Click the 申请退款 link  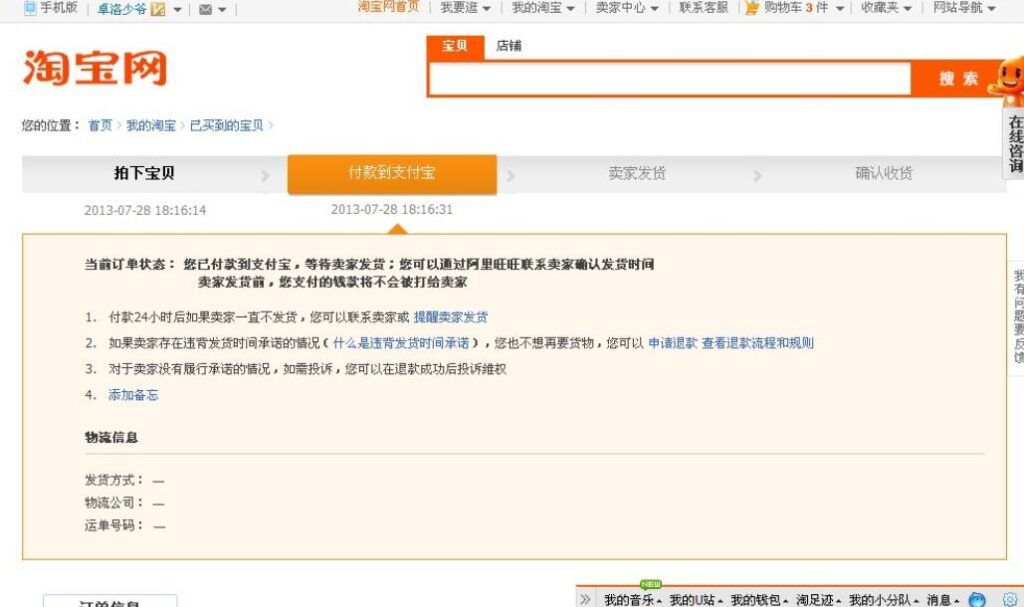pos(672,343)
